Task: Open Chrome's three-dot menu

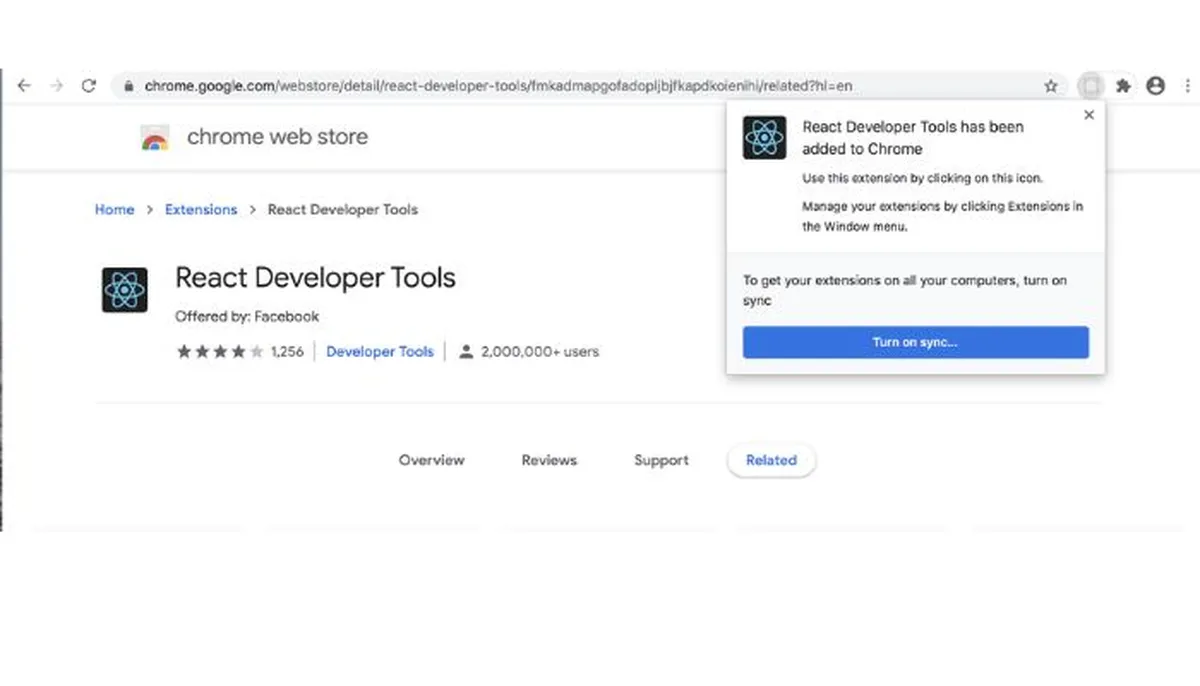Action: 1187,86
